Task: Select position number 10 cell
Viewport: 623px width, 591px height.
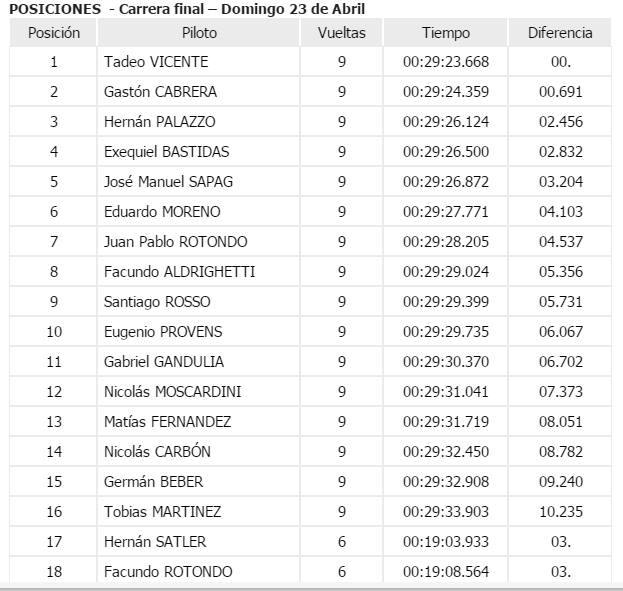Action: click(x=54, y=332)
